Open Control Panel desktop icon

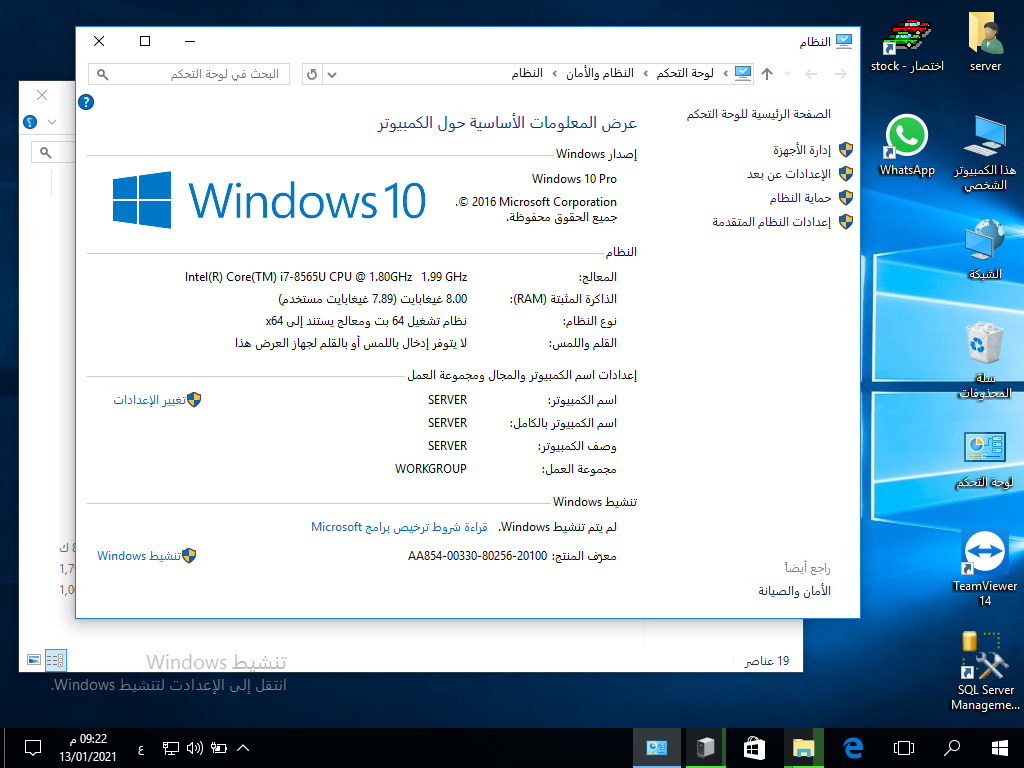coord(985,461)
